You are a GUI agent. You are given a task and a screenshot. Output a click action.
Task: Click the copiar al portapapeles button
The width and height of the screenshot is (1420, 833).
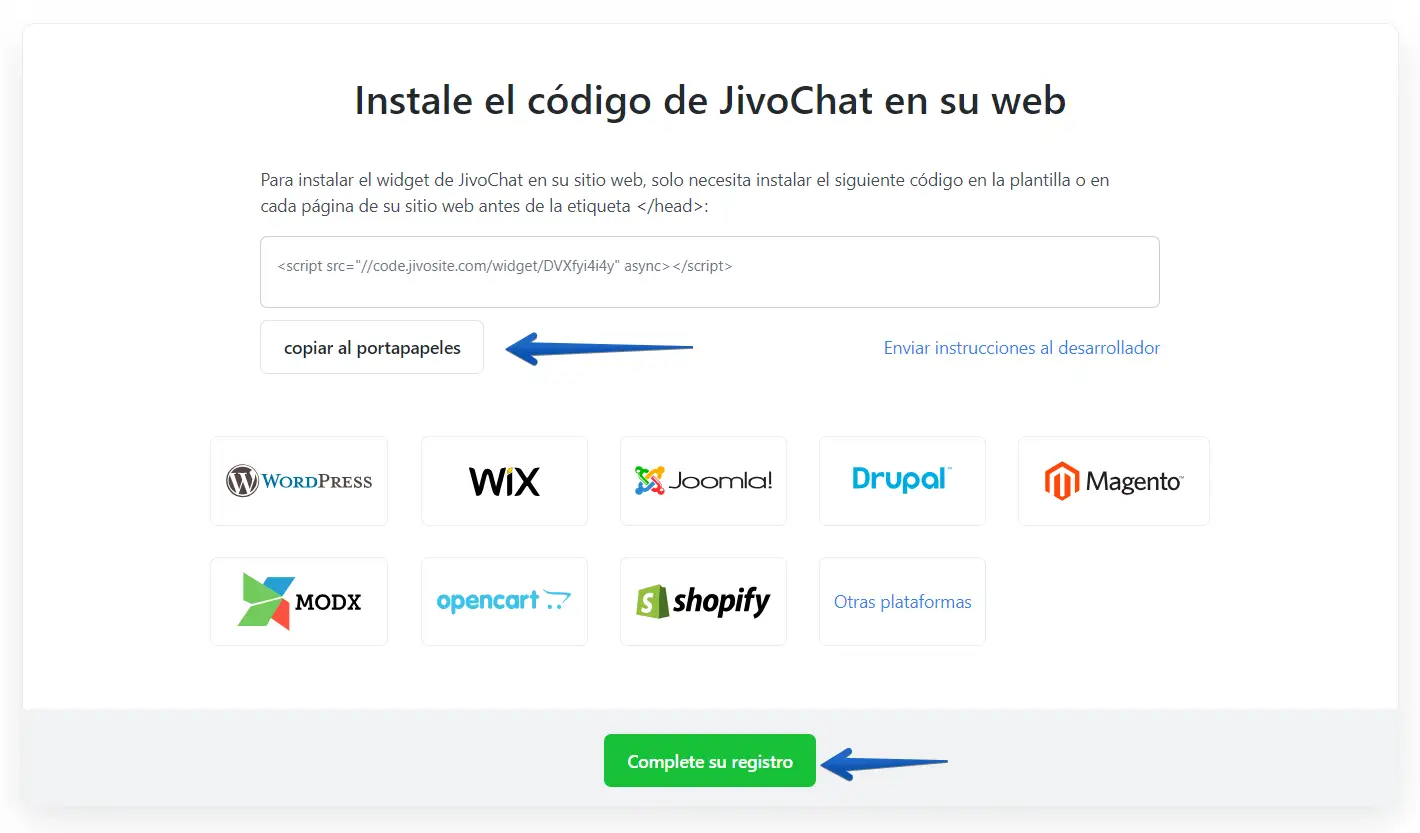click(x=372, y=347)
